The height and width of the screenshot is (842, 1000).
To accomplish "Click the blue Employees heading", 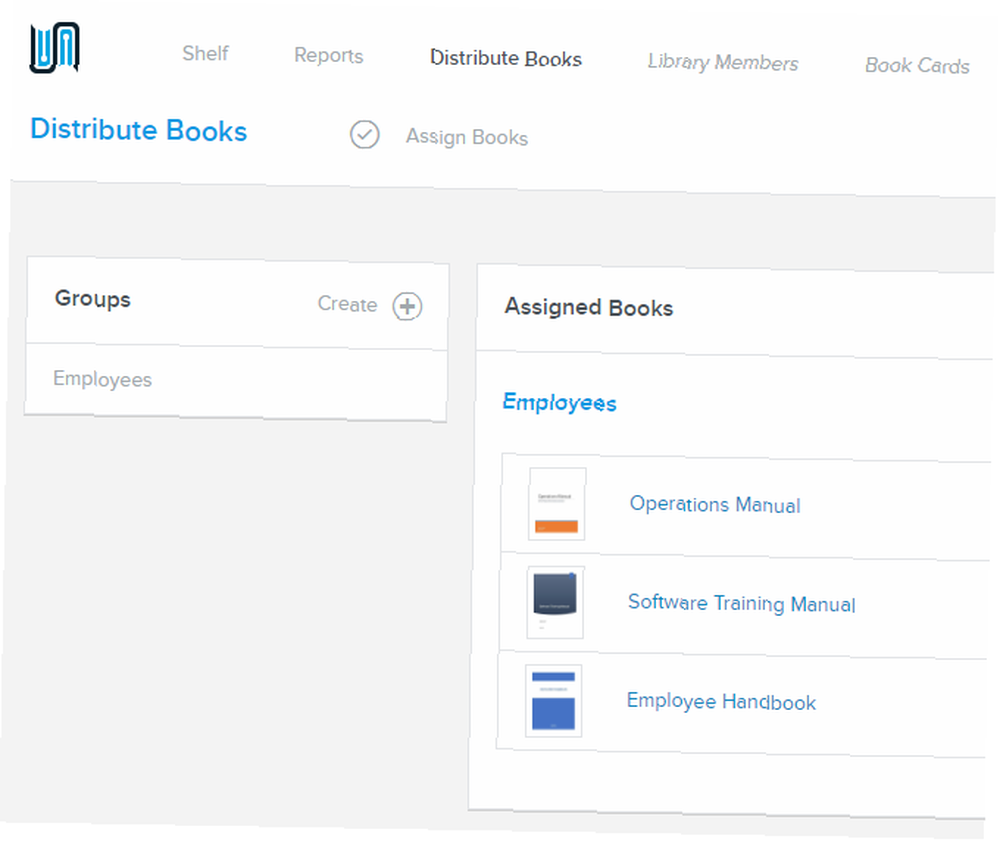I will (x=559, y=403).
